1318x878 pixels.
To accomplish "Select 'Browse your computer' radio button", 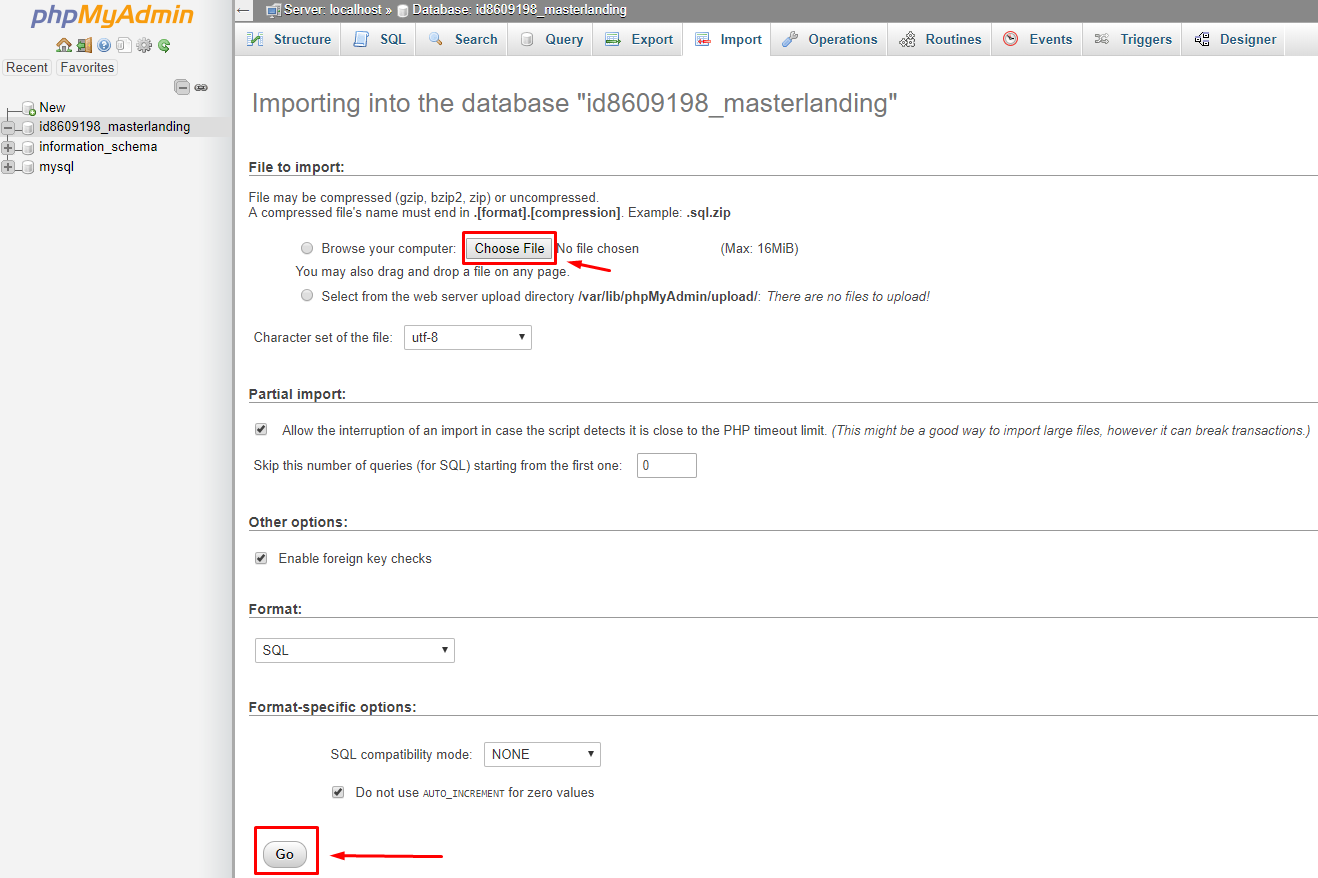I will click(307, 248).
